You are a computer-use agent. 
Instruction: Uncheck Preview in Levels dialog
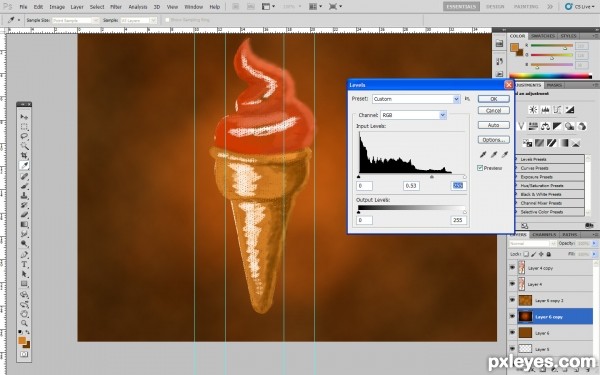tap(480, 168)
